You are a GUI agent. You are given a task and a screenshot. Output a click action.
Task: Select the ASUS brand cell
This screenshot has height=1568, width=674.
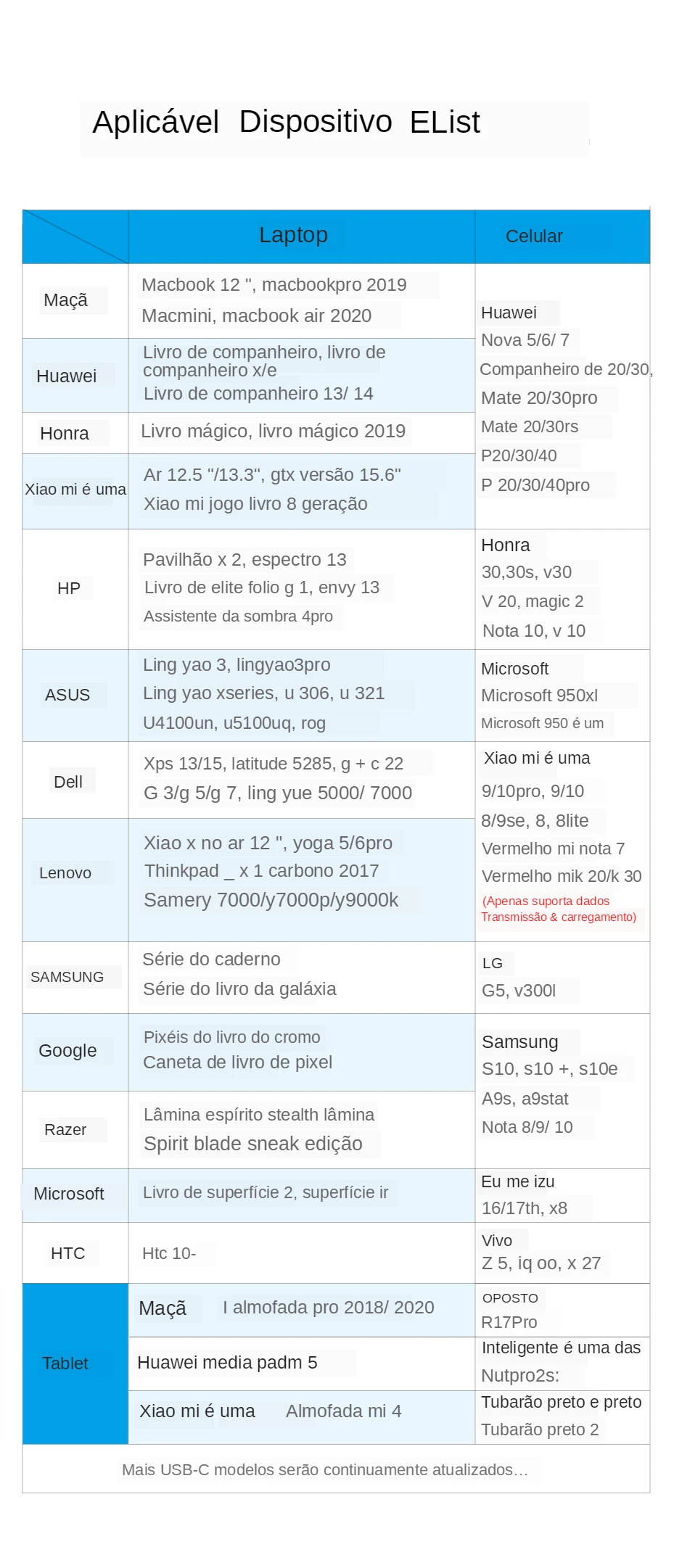[75, 695]
